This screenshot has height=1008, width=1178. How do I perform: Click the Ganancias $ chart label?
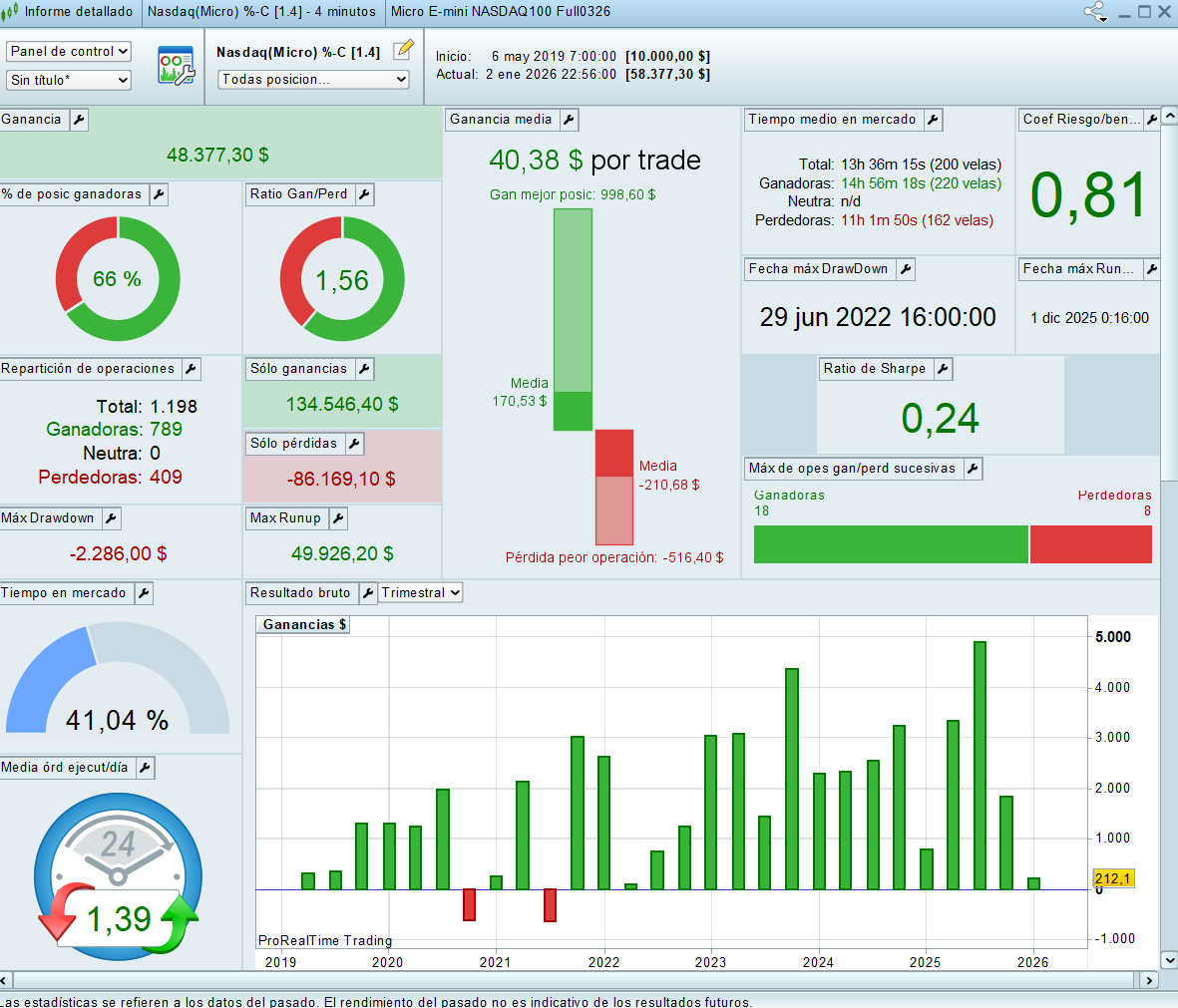point(304,625)
